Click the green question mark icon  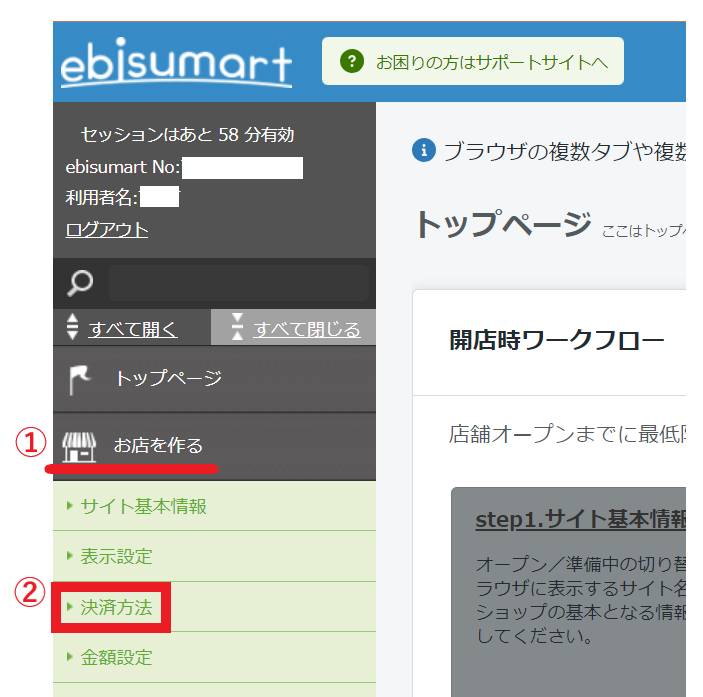tap(350, 62)
